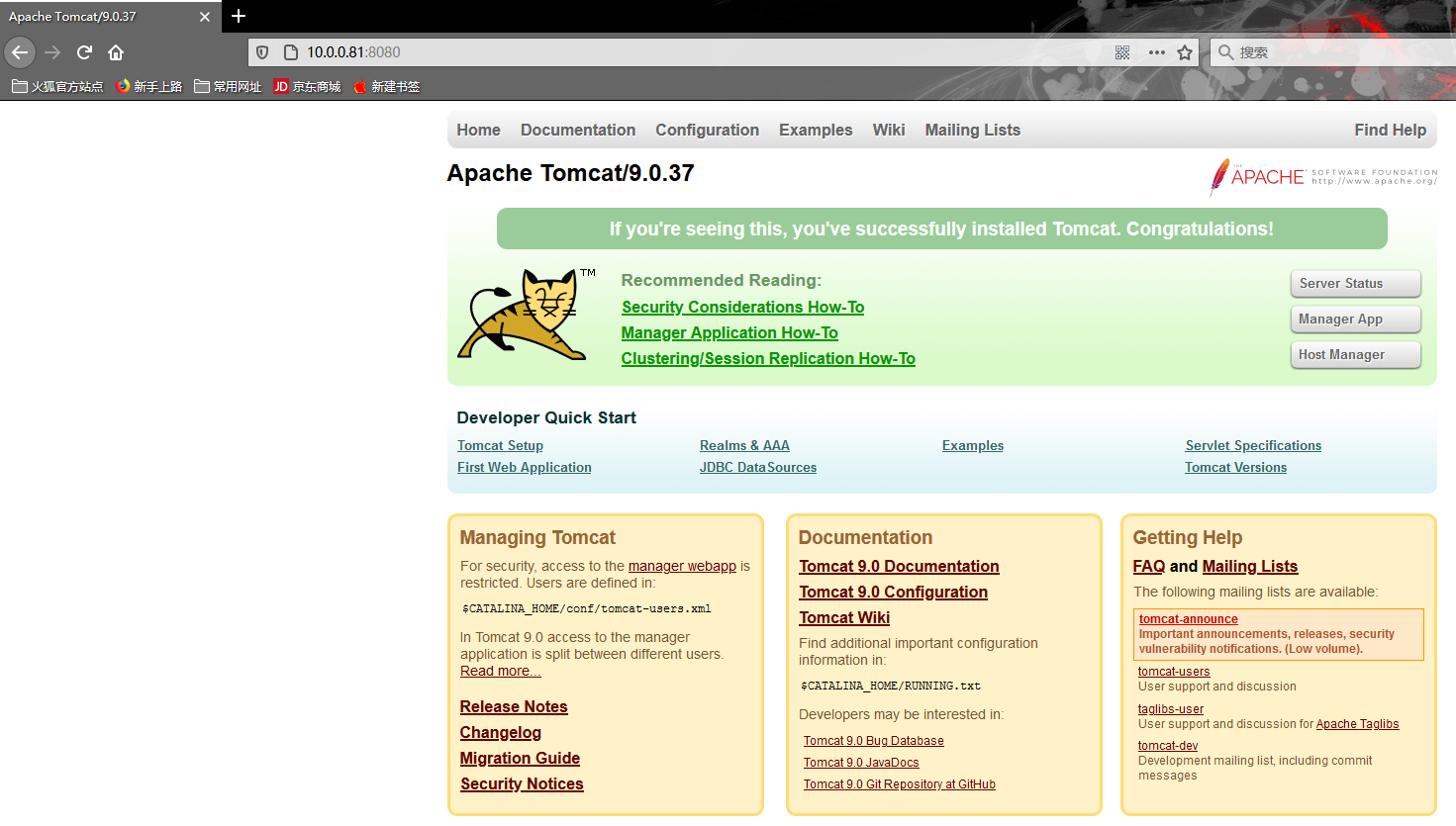Click the Manager App button
This screenshot has height=826, width=1456.
click(x=1355, y=319)
